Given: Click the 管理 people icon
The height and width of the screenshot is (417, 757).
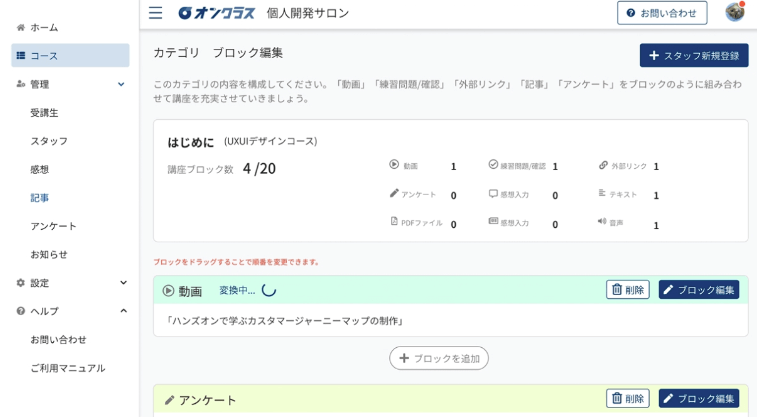Looking at the screenshot, I should click(x=21, y=84).
